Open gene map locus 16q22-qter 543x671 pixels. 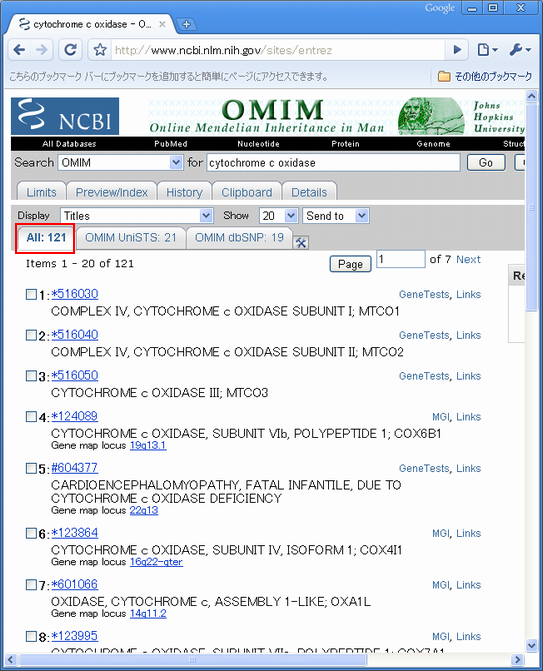click(156, 562)
